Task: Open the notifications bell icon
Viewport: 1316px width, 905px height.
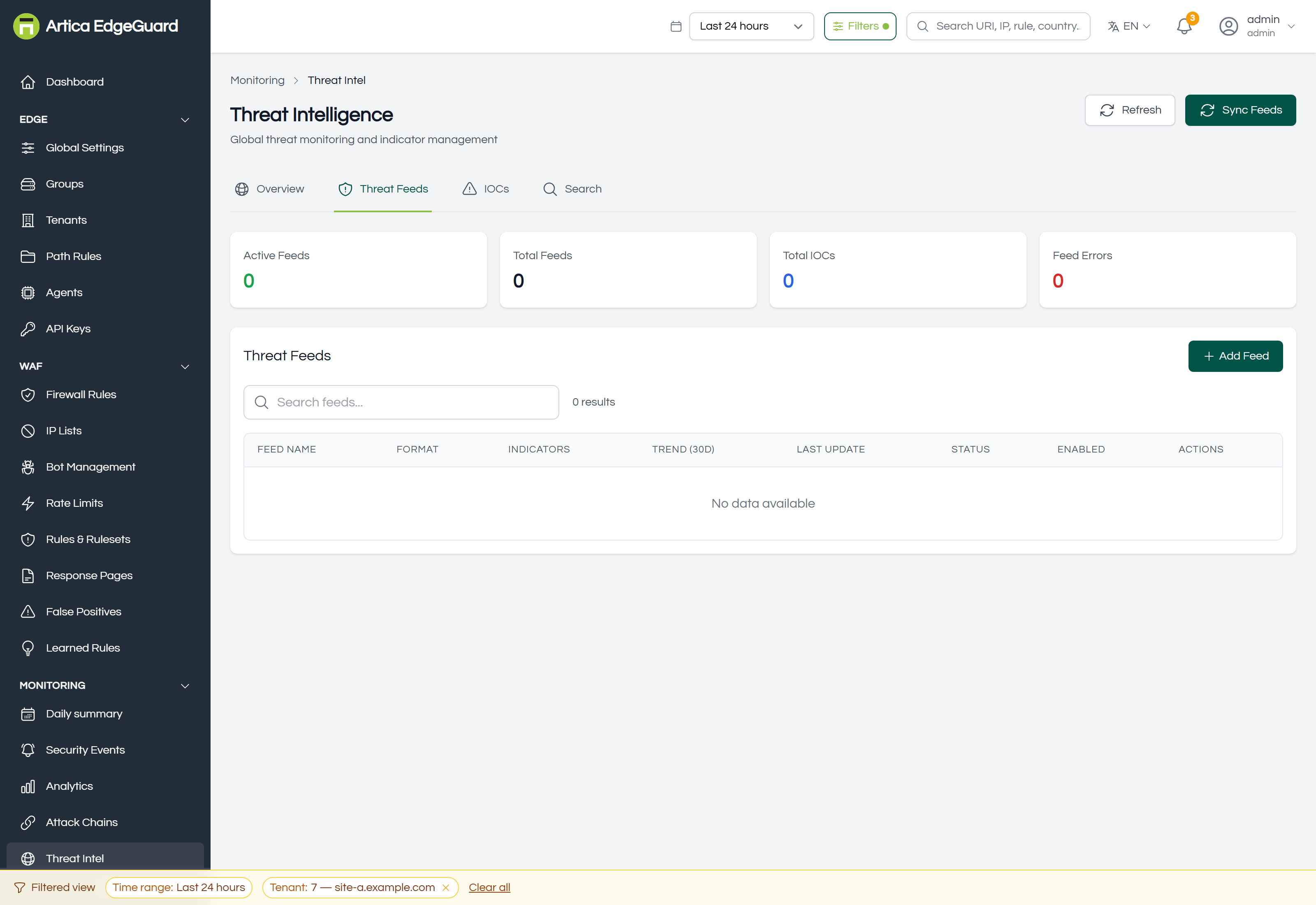Action: click(x=1184, y=27)
